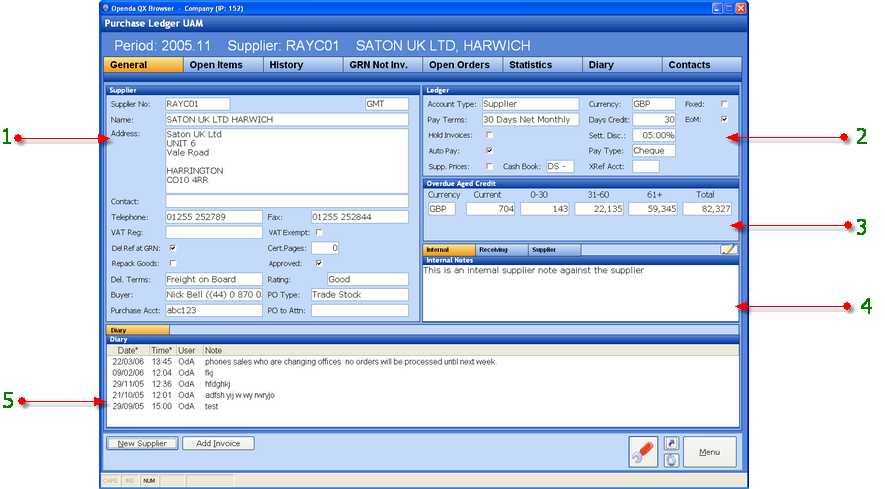Screen dimensions: 885x489
Task: Uncheck the Del Ref at GRN checkbox
Action: pyautogui.click(x=173, y=248)
